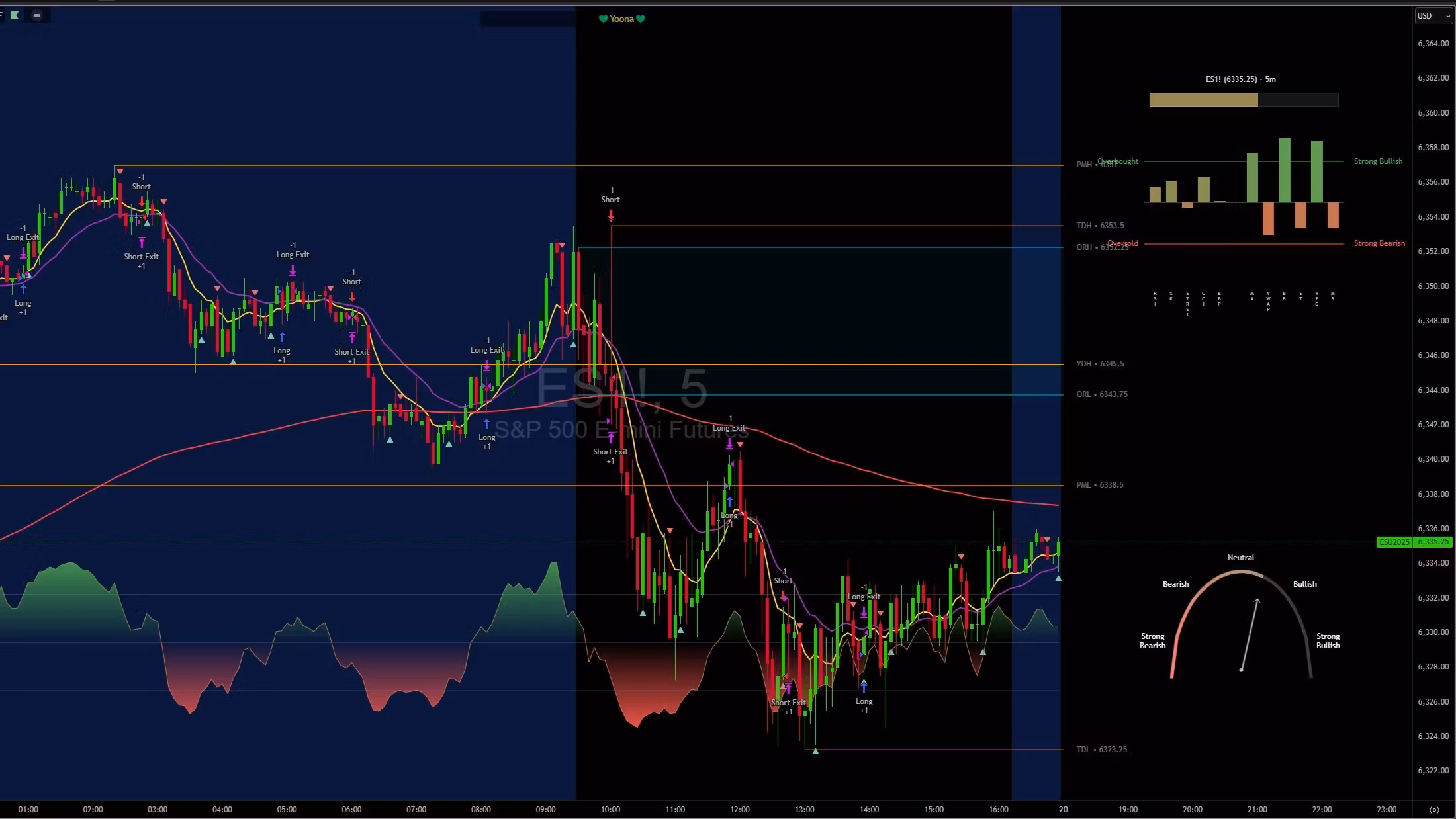Click the YDH 6345.5 level label

[x=1099, y=364]
